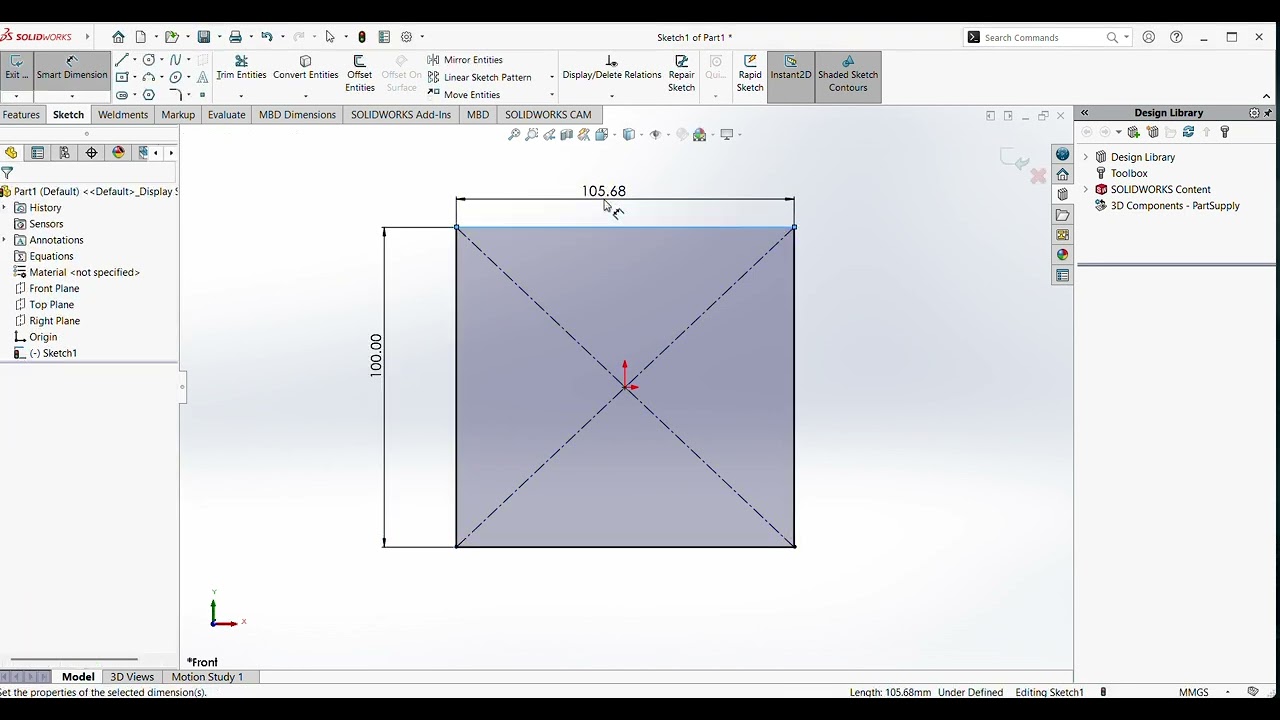Open the Options gear icon
This screenshot has height=720, width=1280.
tap(407, 37)
